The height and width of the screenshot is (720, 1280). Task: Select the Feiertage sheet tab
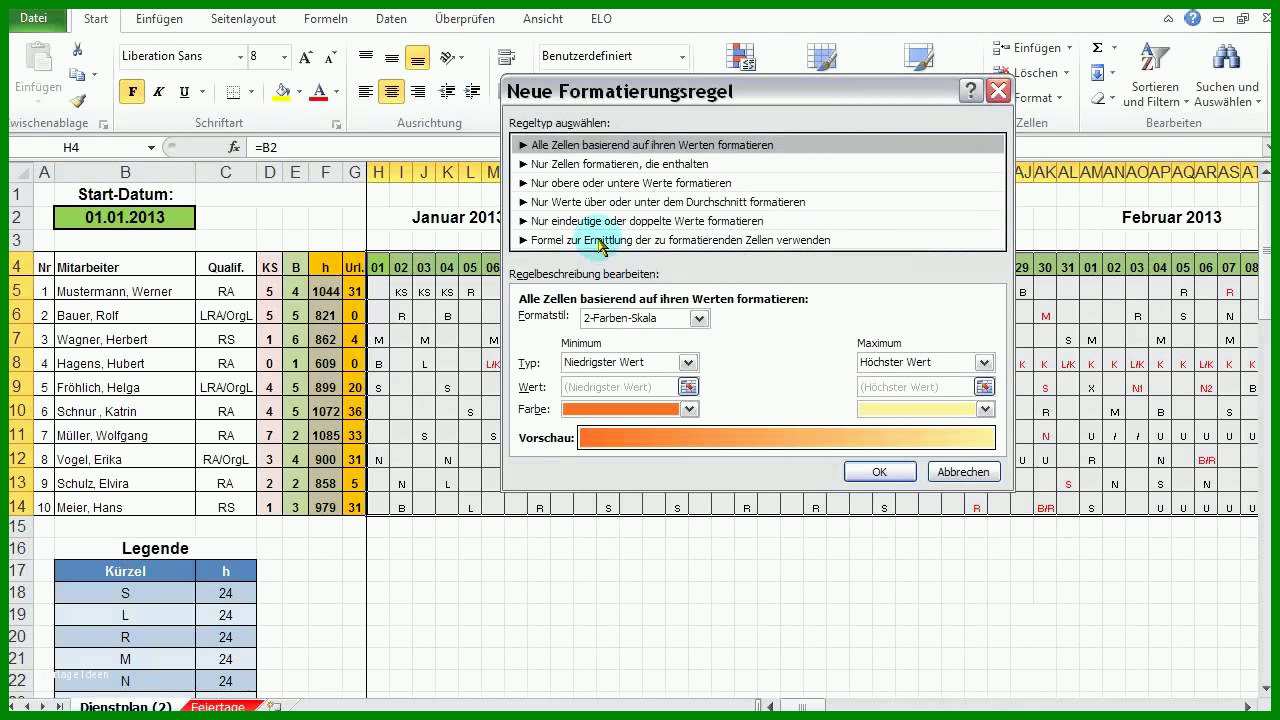click(218, 707)
